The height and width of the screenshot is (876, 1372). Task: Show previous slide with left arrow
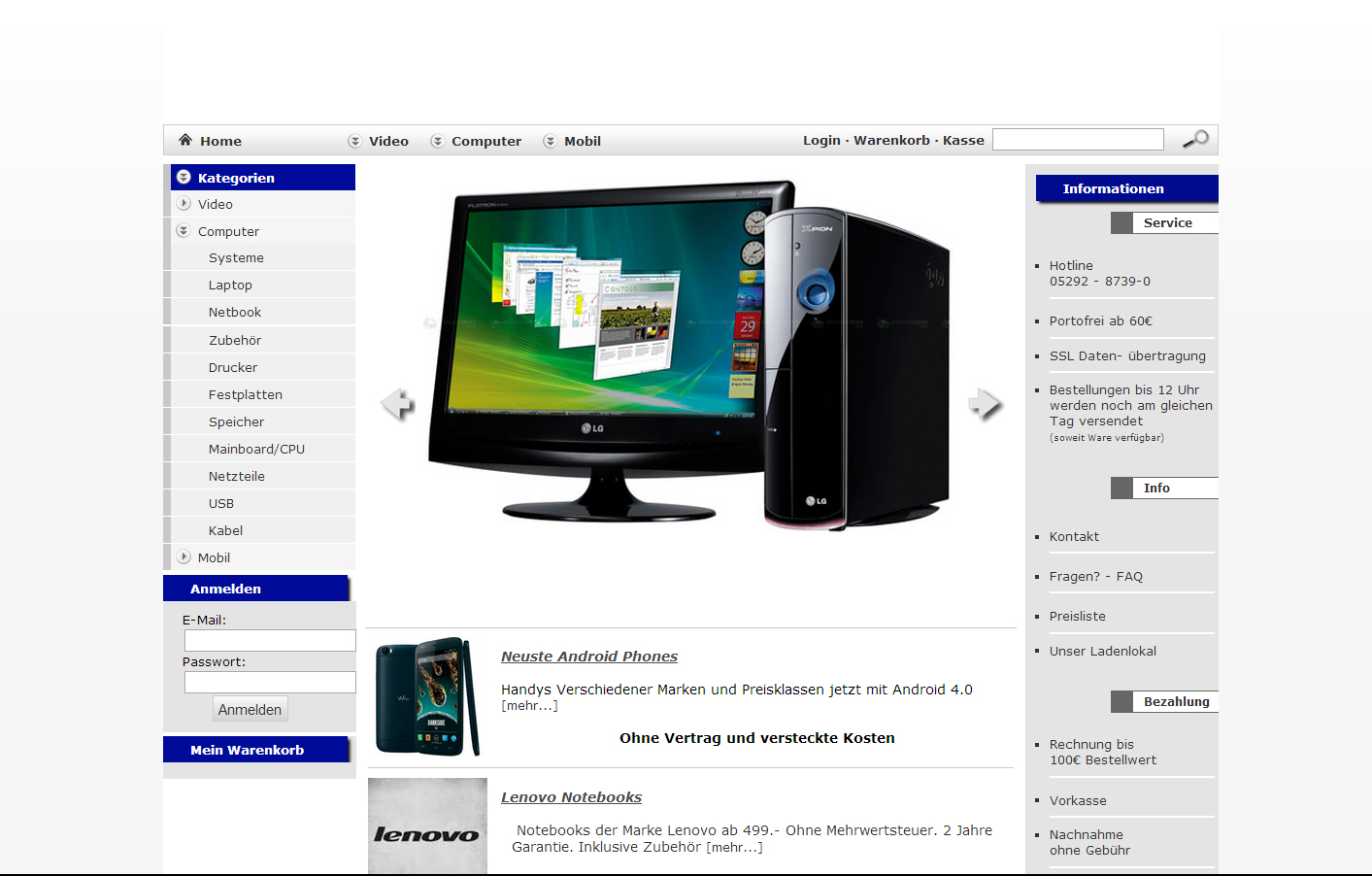click(x=396, y=403)
